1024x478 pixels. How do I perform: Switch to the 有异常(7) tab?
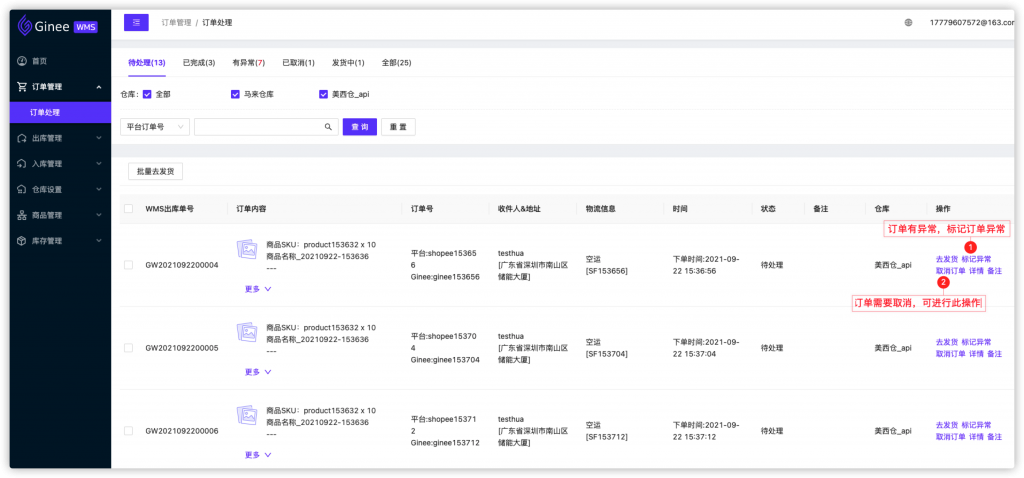pyautogui.click(x=249, y=63)
